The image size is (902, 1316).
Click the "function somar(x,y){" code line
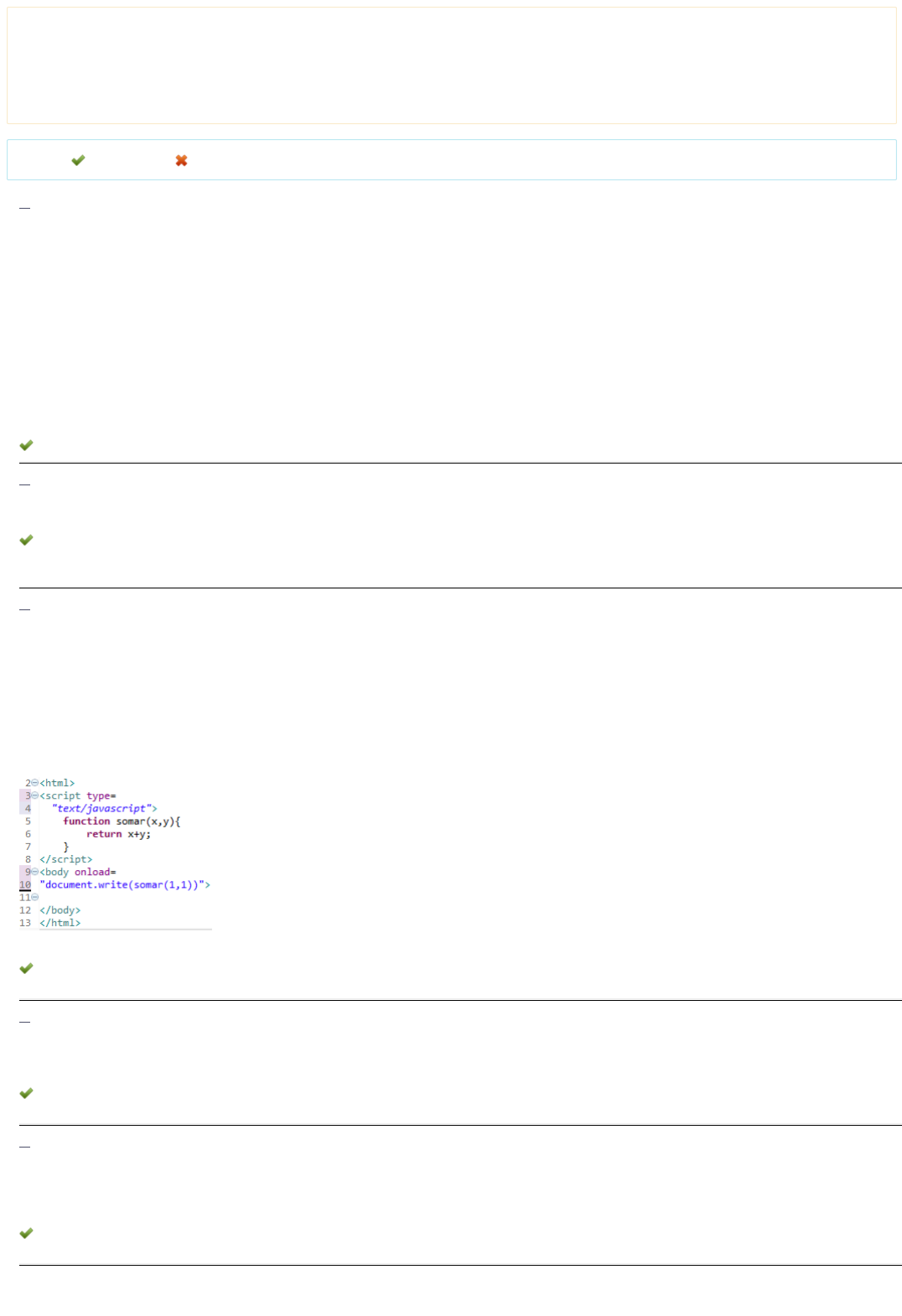click(x=122, y=821)
